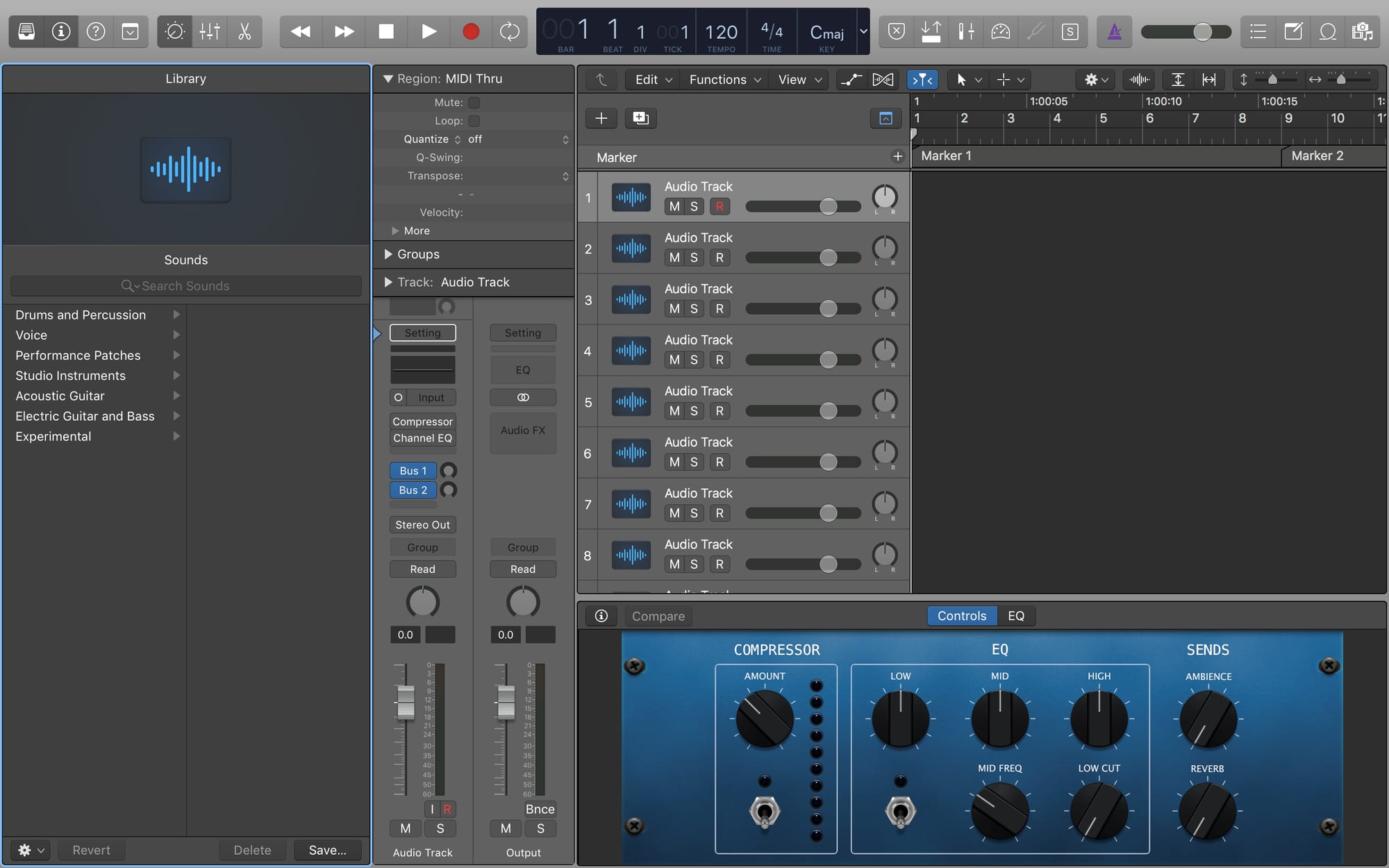Expand the Groups section

point(389,255)
